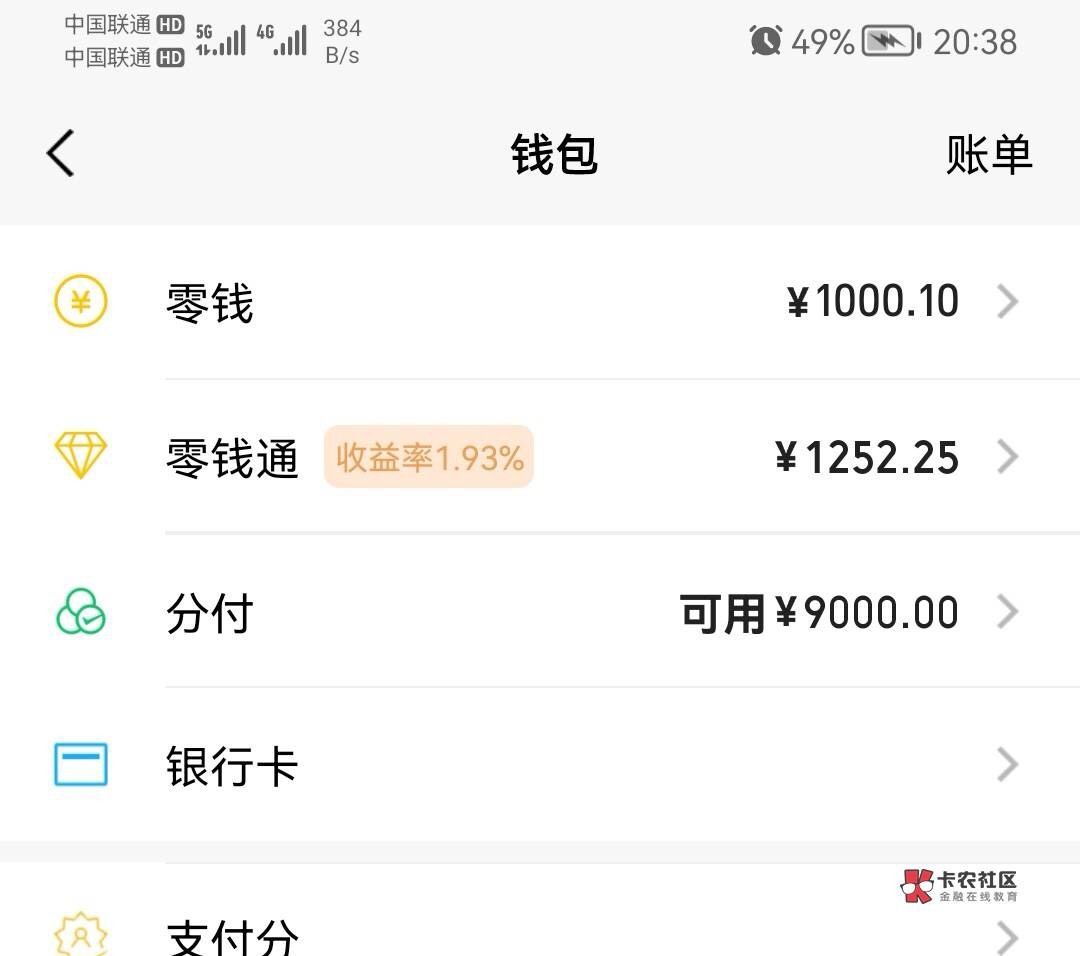Tap the 支付分 badge icon
The image size is (1080, 956).
80,935
